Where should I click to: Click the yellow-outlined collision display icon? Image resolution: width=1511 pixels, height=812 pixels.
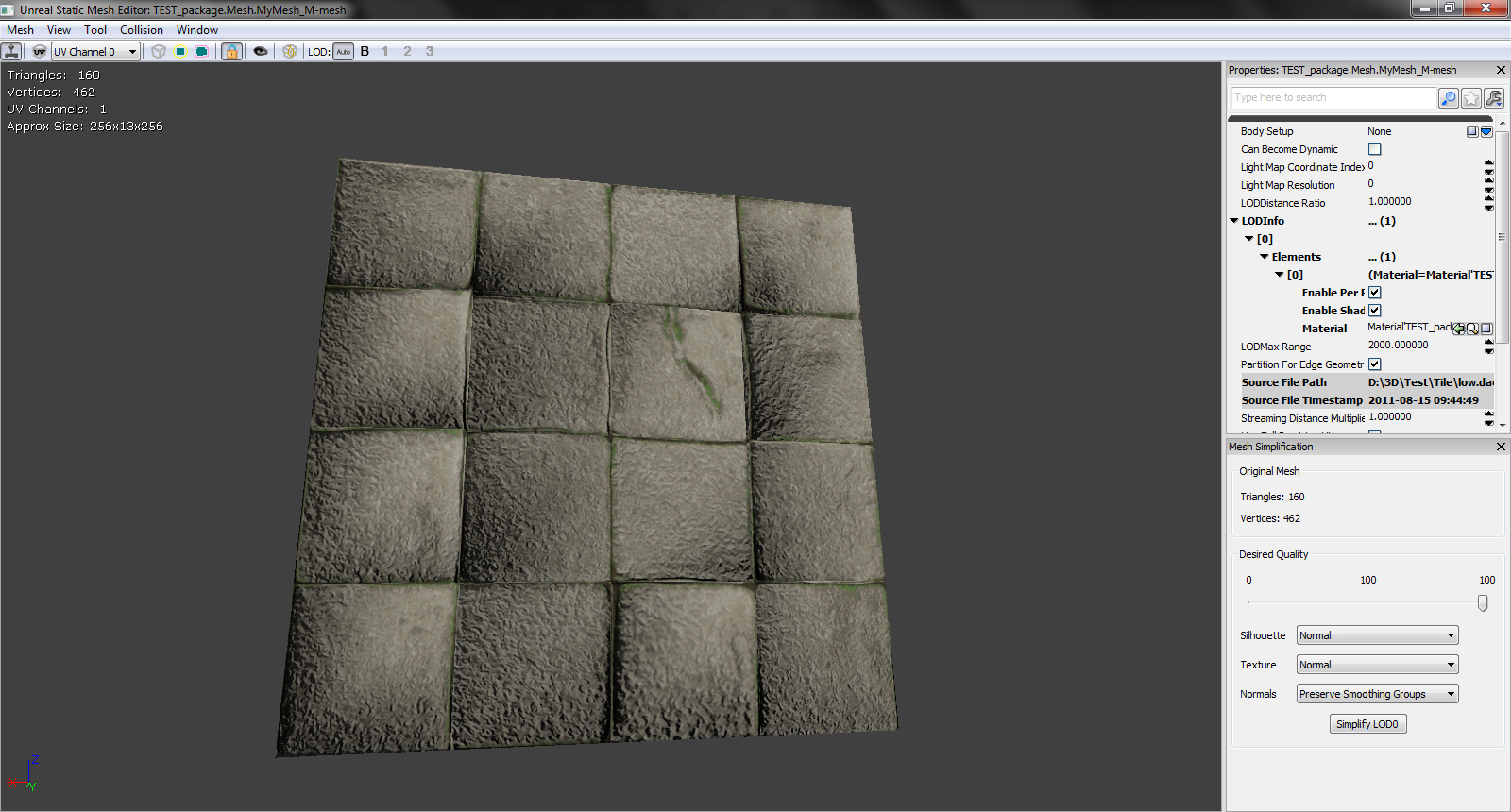[x=179, y=52]
